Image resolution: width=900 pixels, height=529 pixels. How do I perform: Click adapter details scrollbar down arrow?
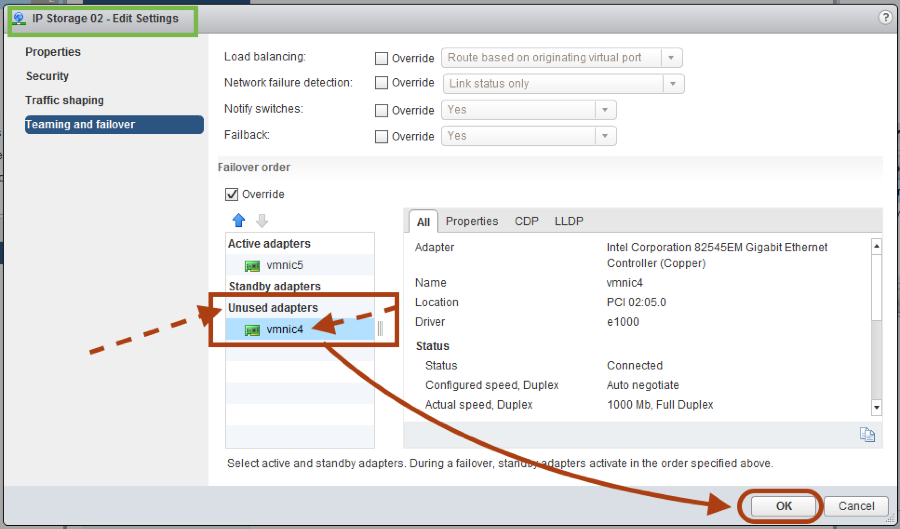(877, 407)
